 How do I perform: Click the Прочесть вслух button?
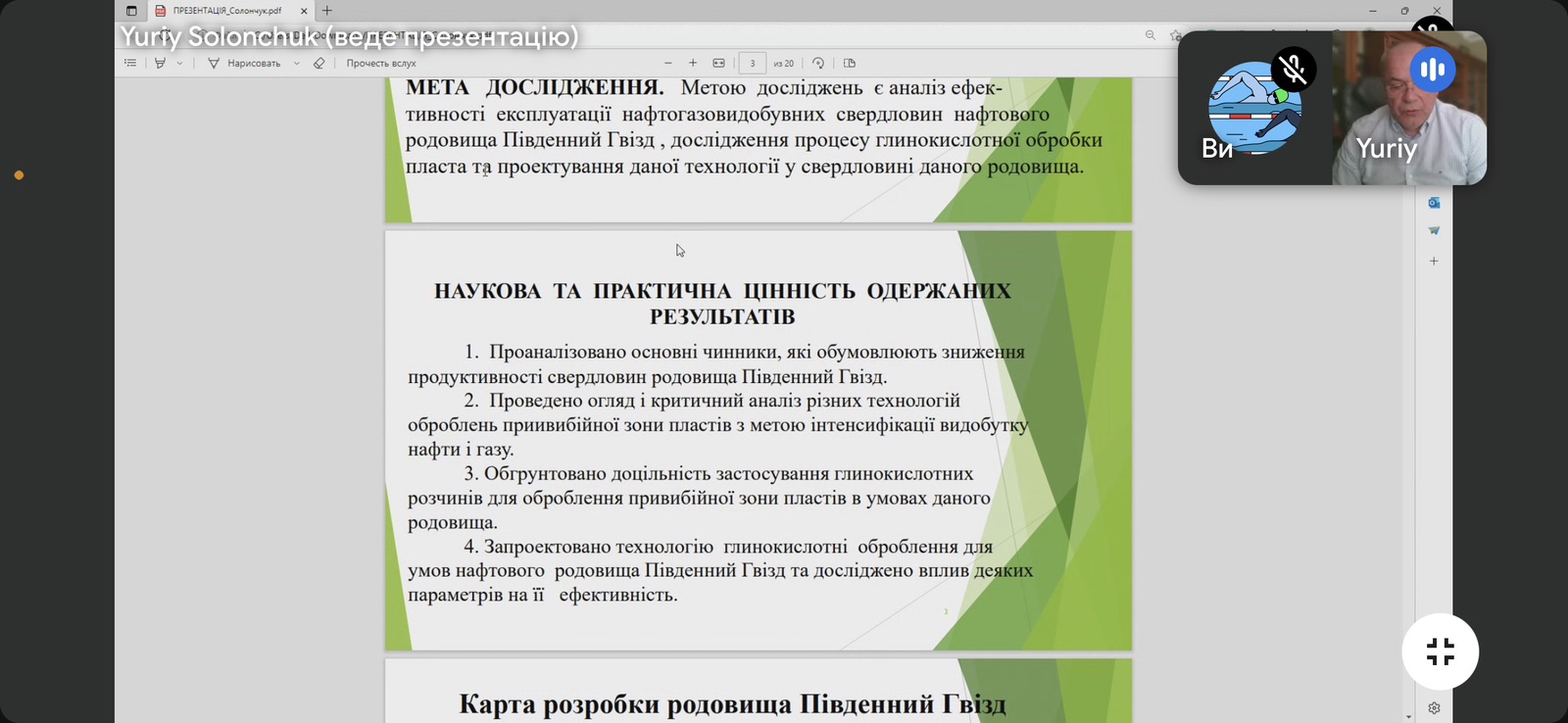380,63
